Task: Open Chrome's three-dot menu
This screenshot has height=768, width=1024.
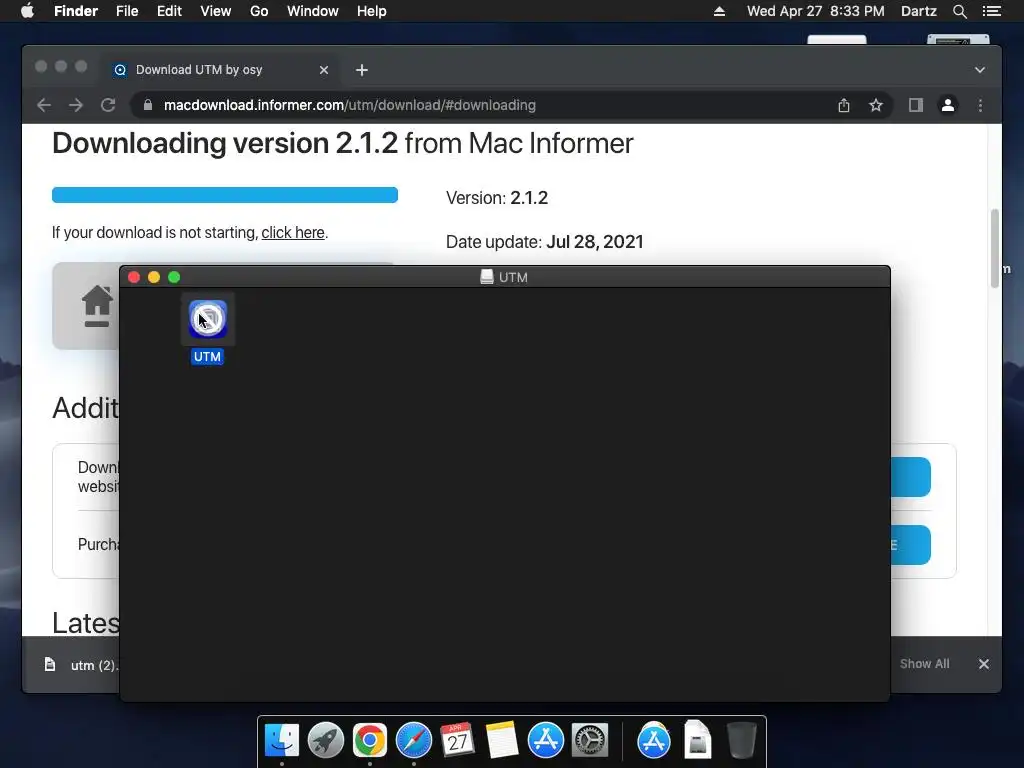Action: (x=980, y=105)
